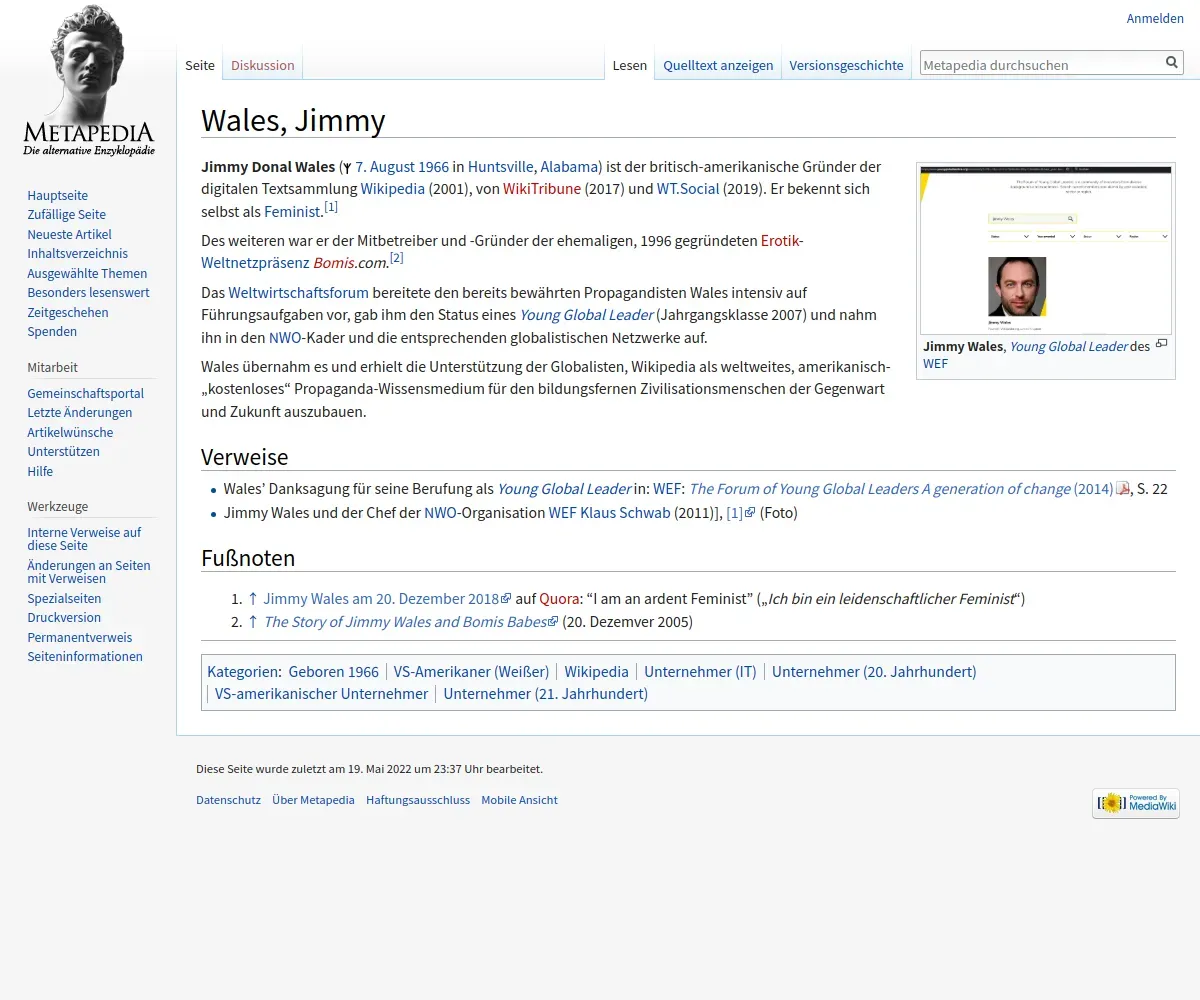The height and width of the screenshot is (1000, 1200).
Task: Follow the WT.Social link
Action: tap(688, 188)
